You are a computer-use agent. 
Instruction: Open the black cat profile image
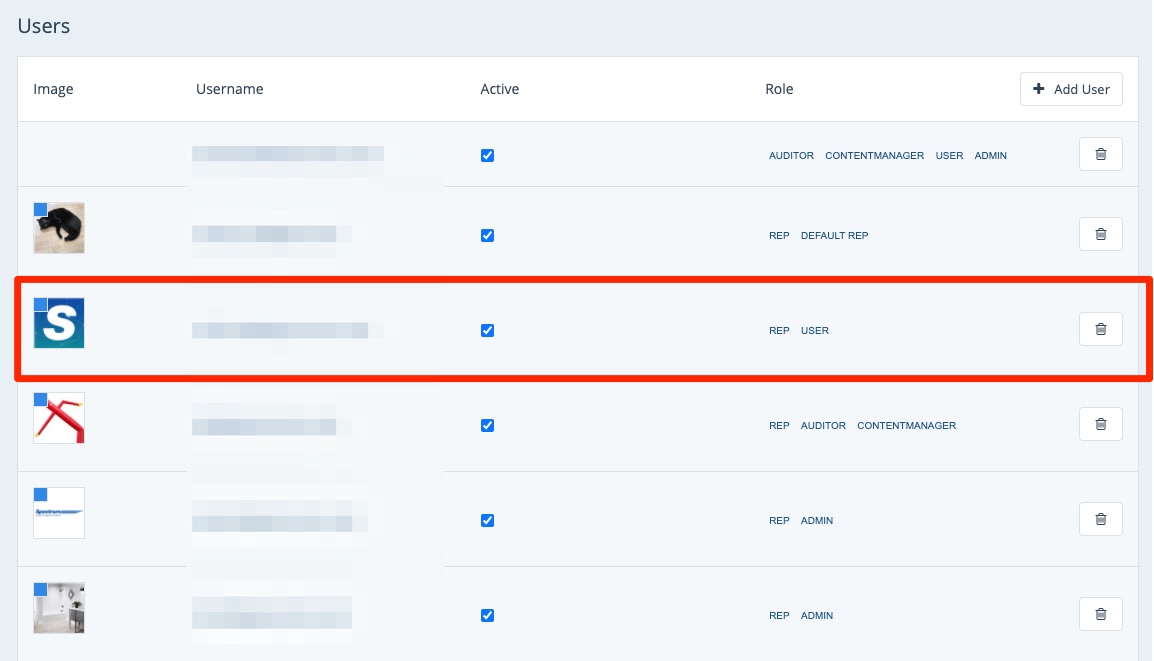point(59,228)
